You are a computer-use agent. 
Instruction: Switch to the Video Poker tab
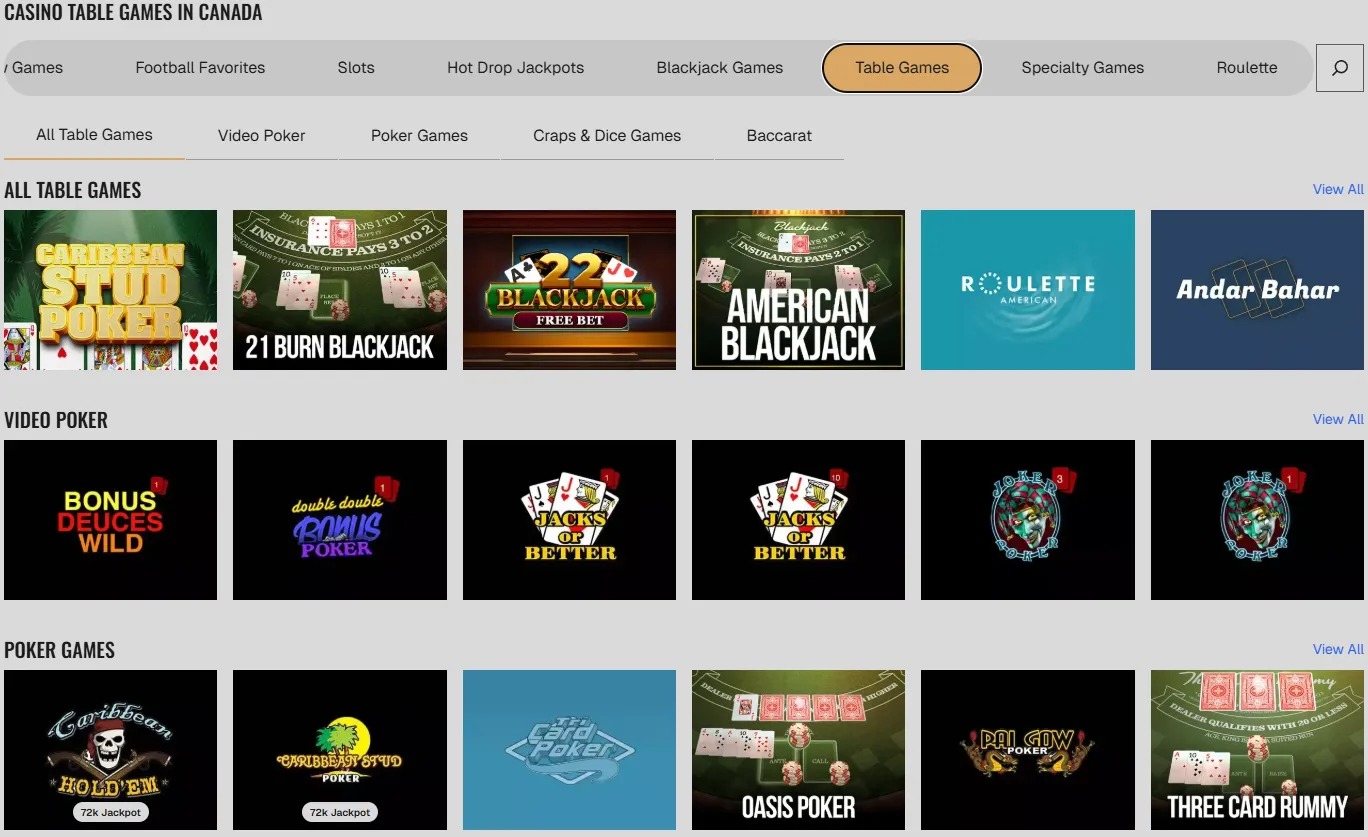pyautogui.click(x=262, y=135)
